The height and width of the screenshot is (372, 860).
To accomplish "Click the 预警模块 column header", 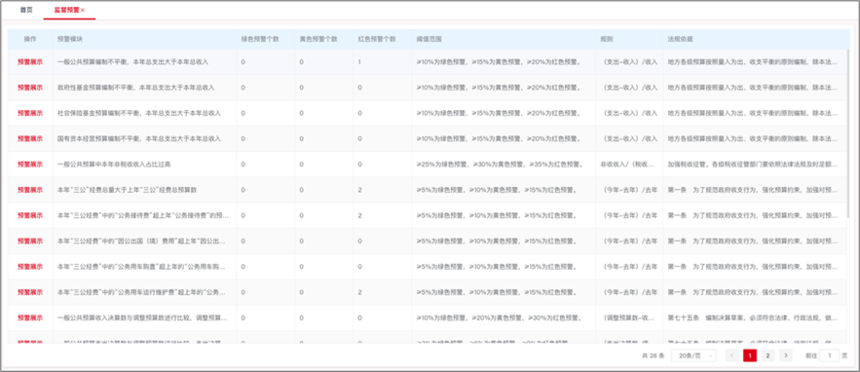I will click(70, 40).
